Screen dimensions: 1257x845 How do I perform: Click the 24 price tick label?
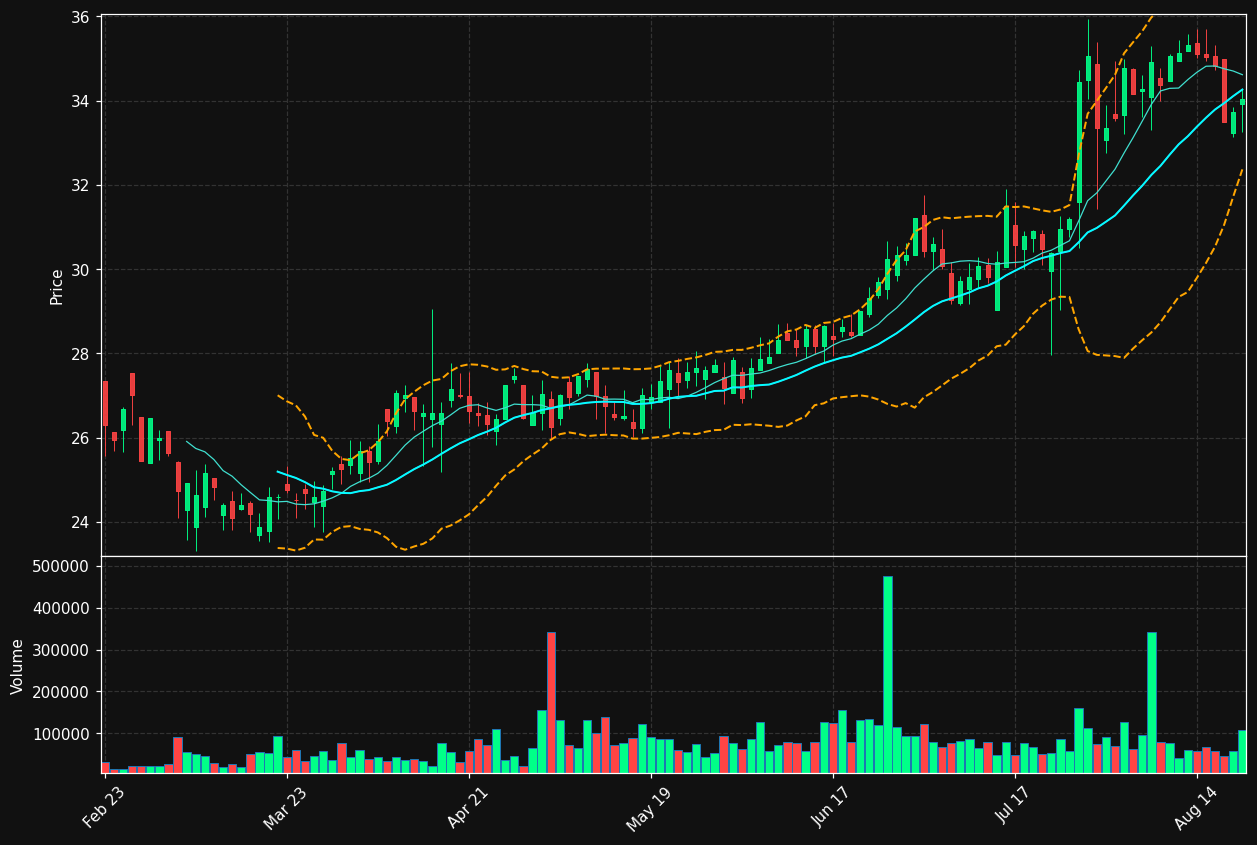click(81, 522)
